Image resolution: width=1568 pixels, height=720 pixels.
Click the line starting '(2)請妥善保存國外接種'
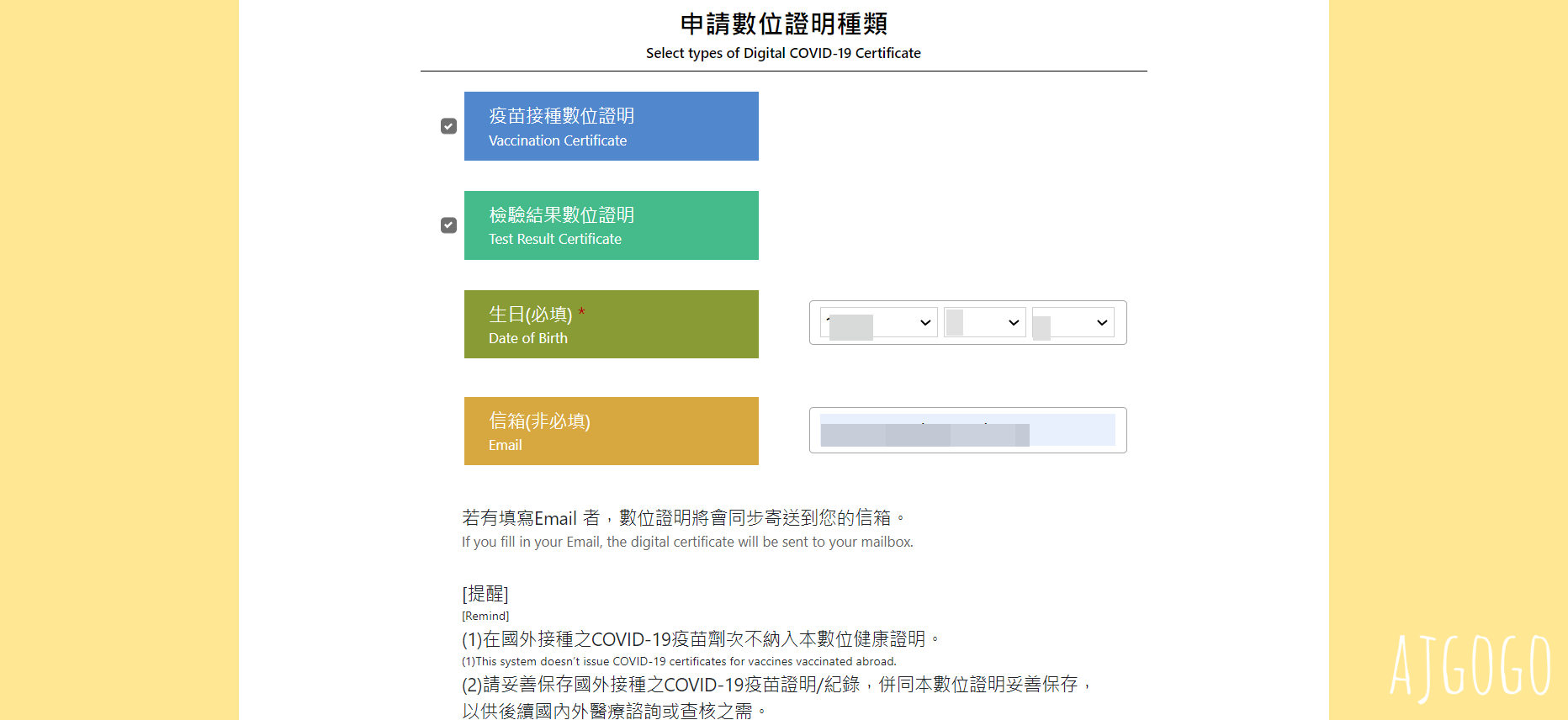tap(776, 685)
